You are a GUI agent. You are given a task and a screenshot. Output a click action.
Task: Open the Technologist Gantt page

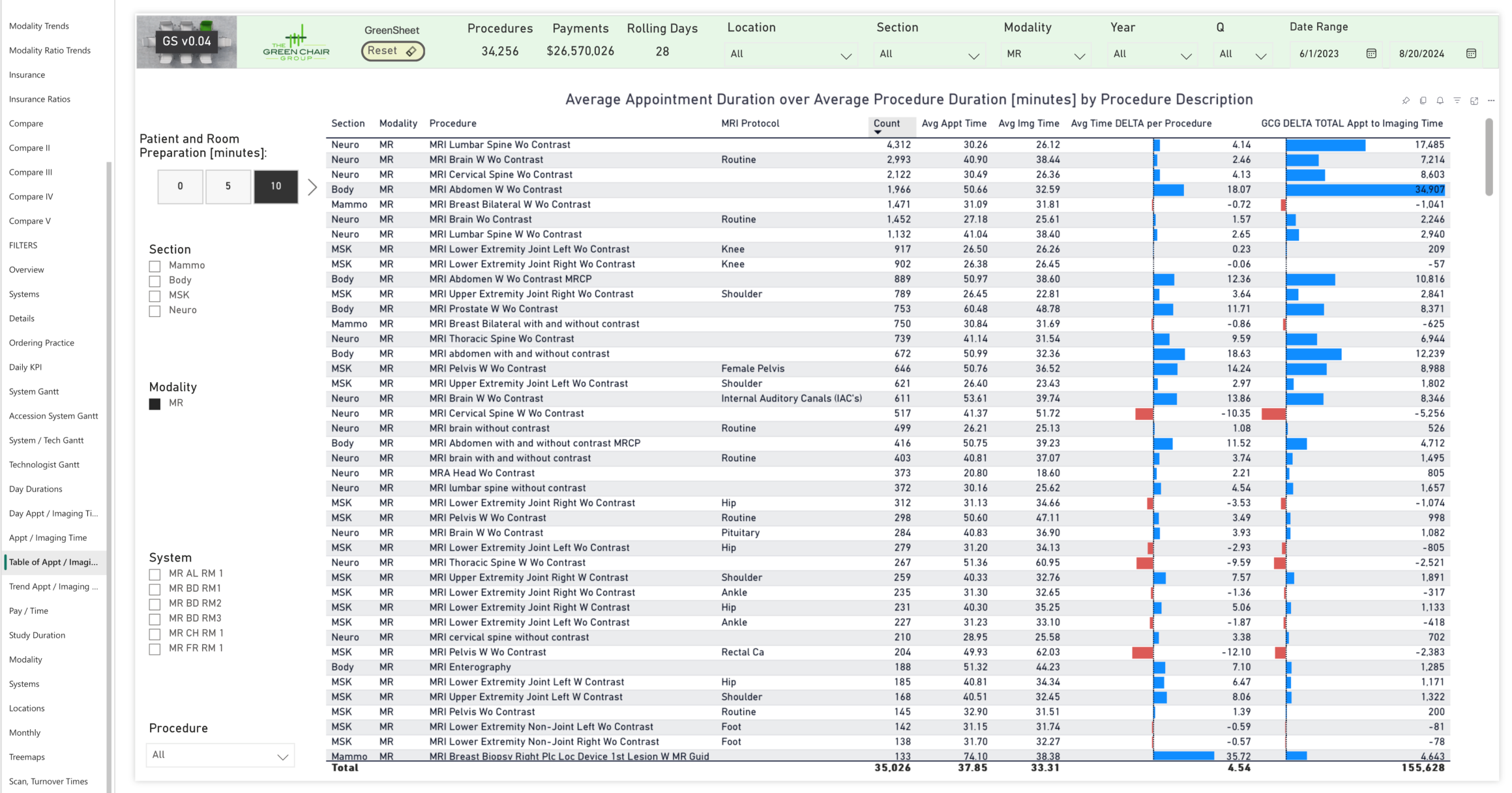tap(44, 464)
